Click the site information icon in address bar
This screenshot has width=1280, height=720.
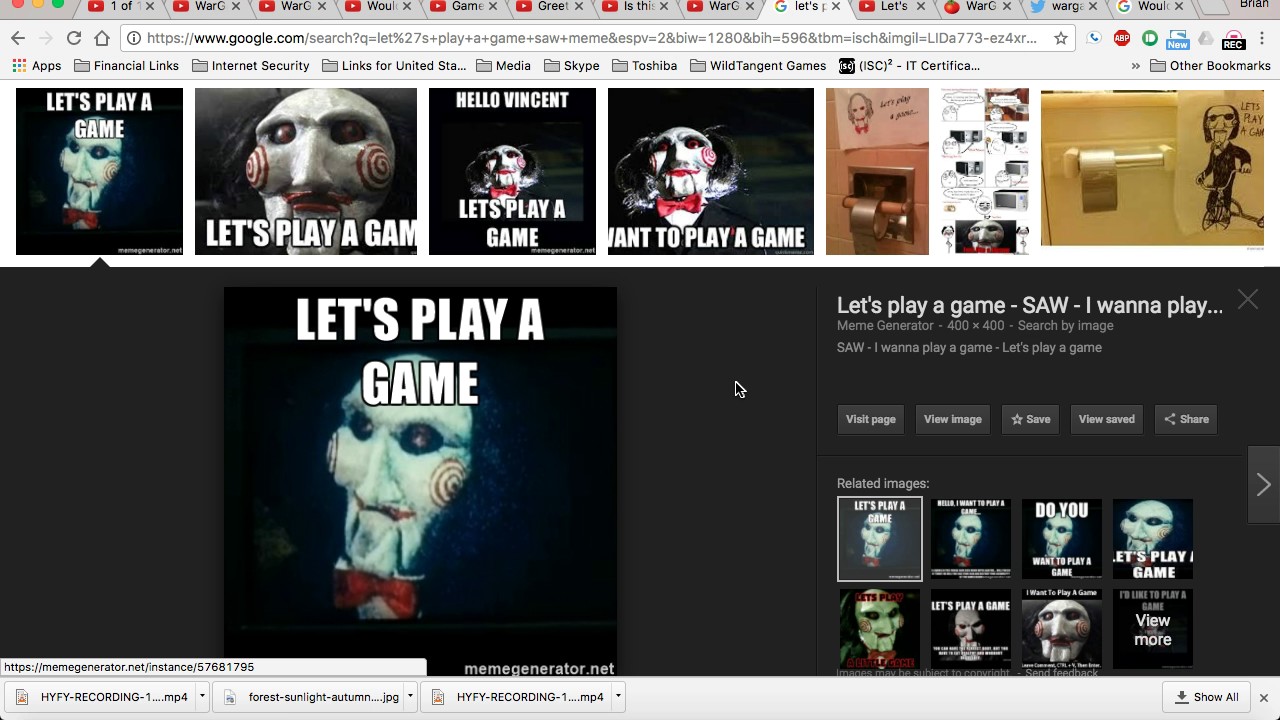coord(134,39)
